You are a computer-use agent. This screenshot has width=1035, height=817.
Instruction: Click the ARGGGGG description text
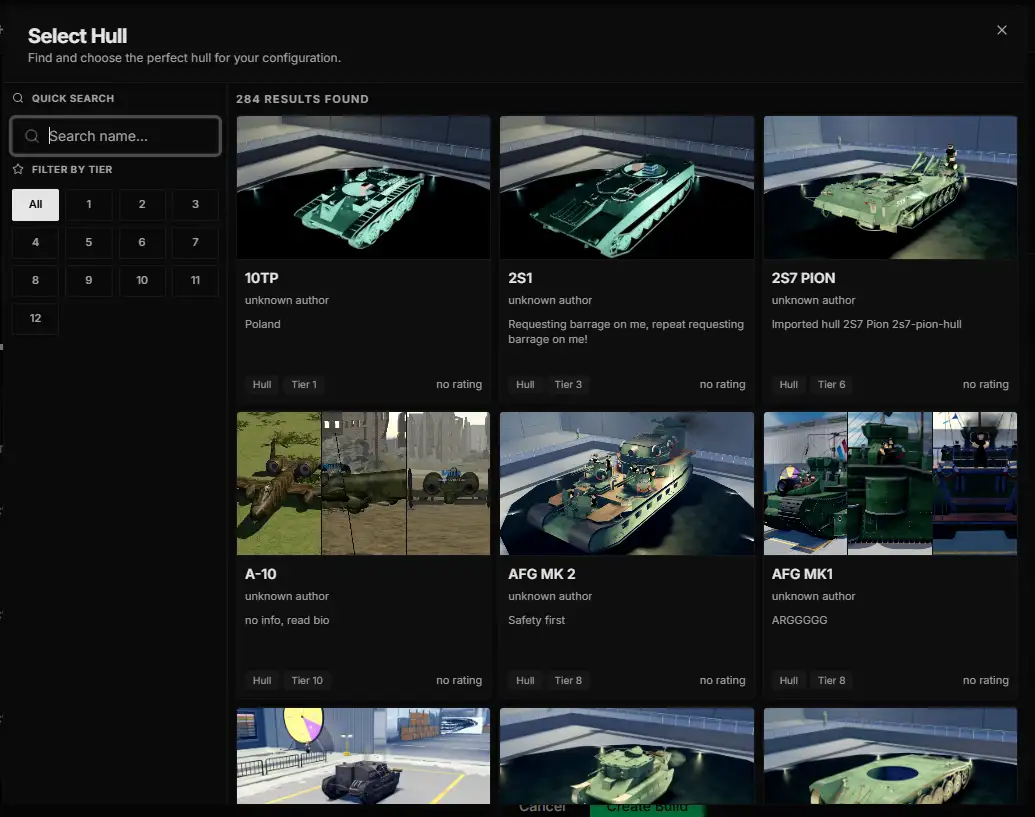(799, 620)
